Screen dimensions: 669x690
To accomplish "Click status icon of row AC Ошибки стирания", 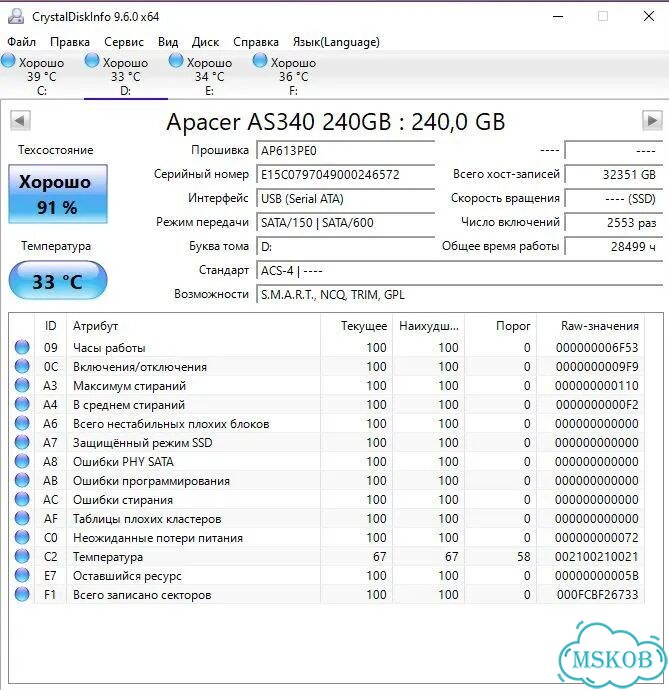I will point(22,499).
